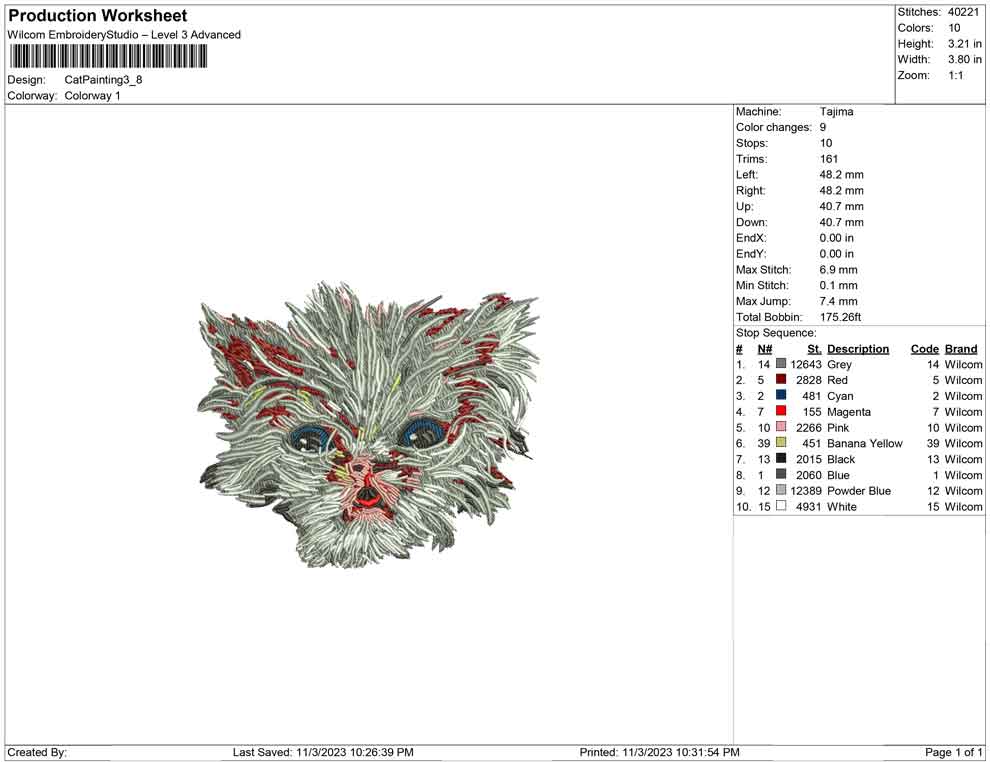990x762 pixels.
Task: Click the N# column header
Action: pos(764,349)
